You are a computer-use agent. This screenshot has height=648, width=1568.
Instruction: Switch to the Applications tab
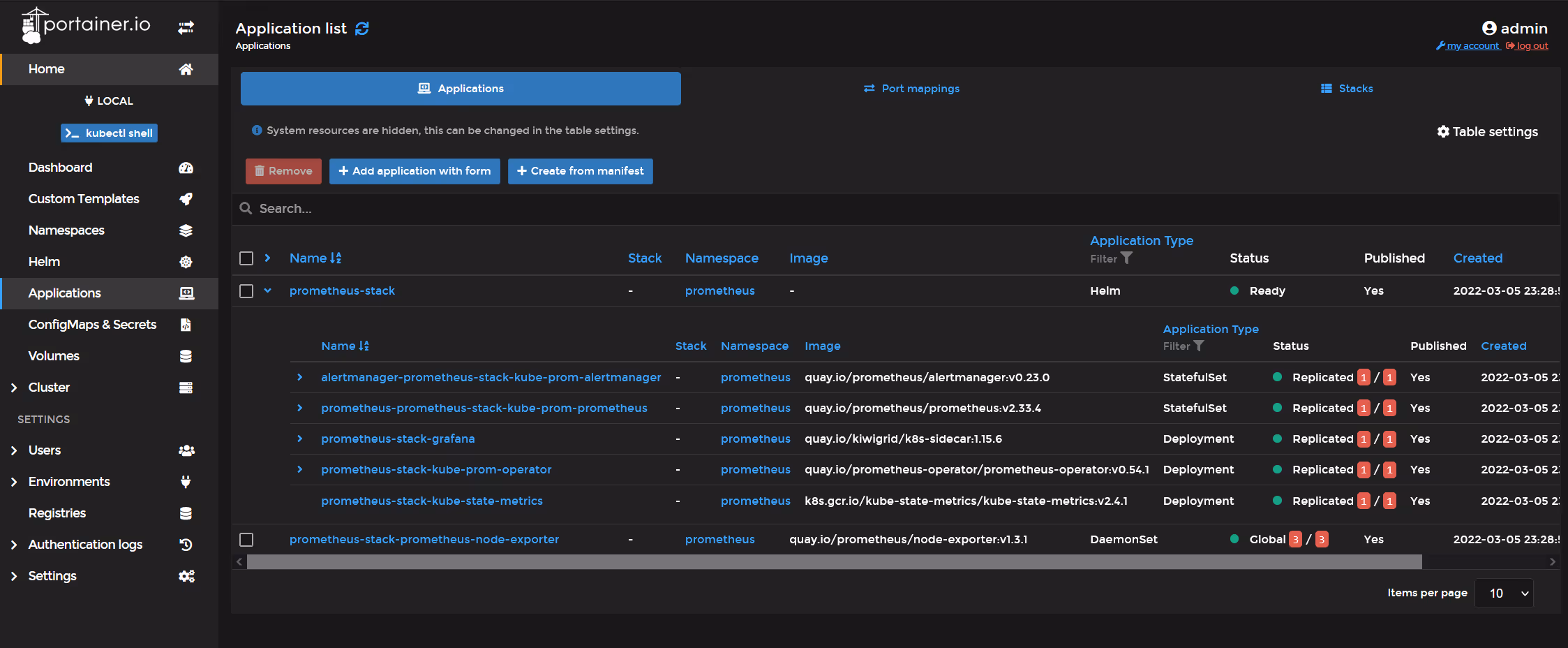click(461, 89)
